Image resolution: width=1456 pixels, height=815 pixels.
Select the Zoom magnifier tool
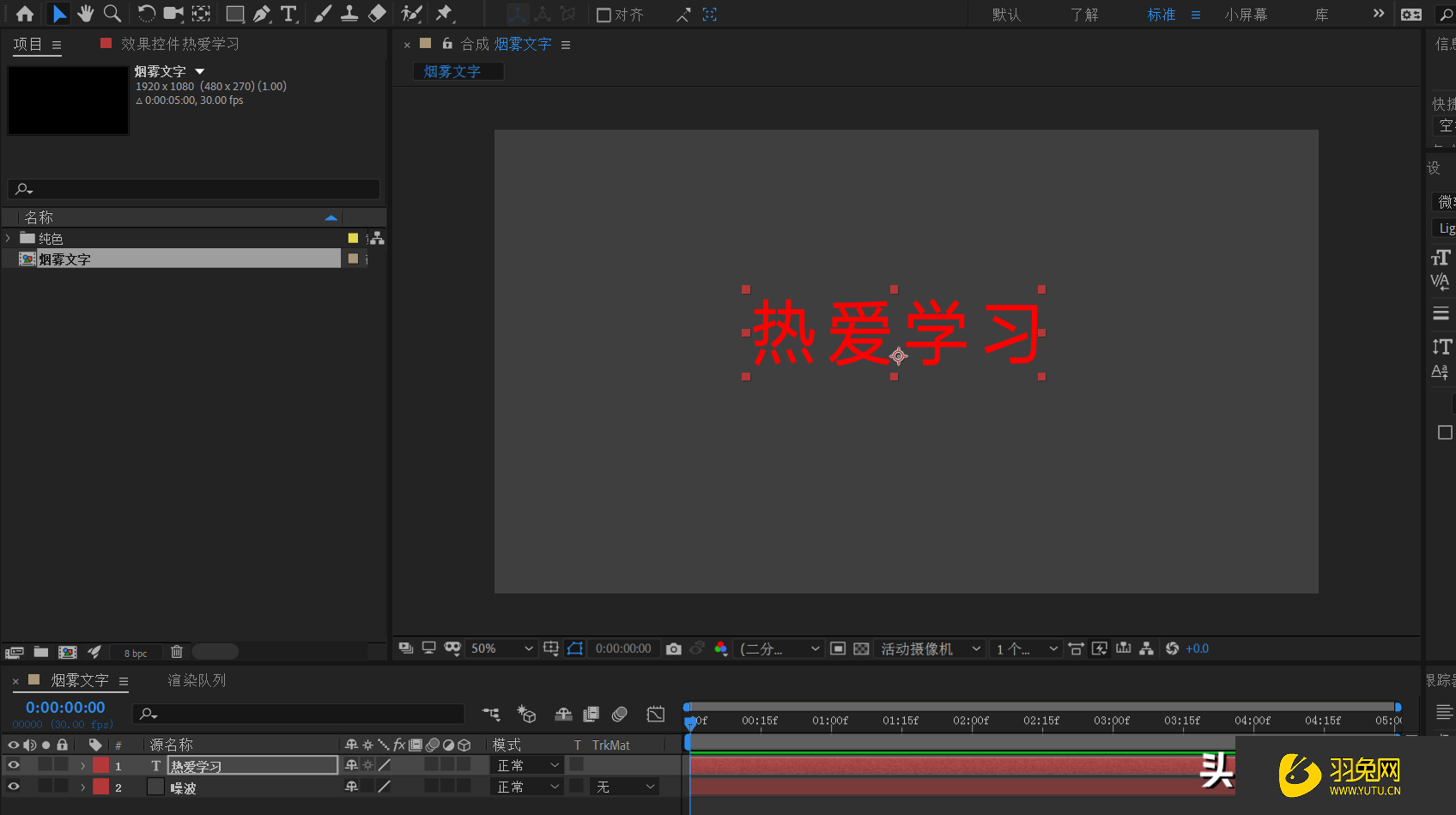click(x=112, y=14)
